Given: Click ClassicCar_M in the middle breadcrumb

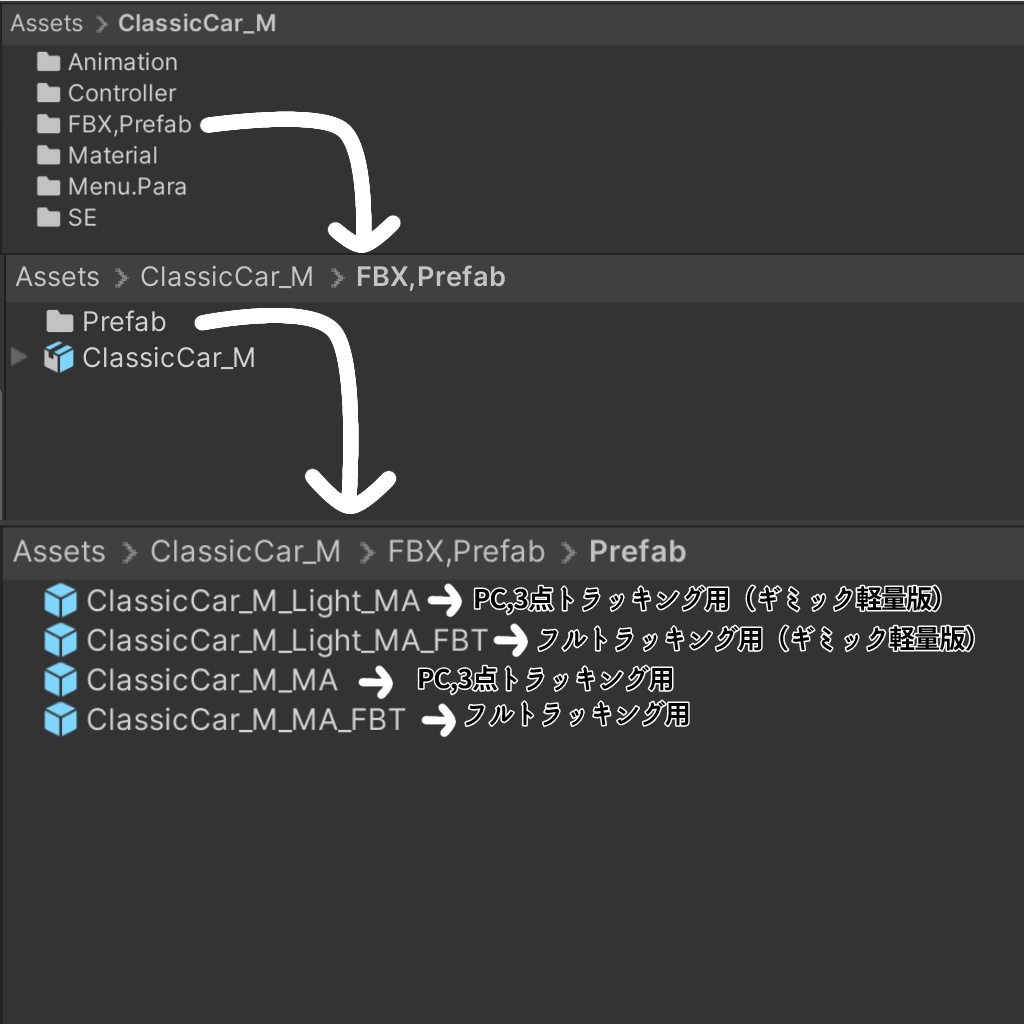Looking at the screenshot, I should (x=226, y=277).
